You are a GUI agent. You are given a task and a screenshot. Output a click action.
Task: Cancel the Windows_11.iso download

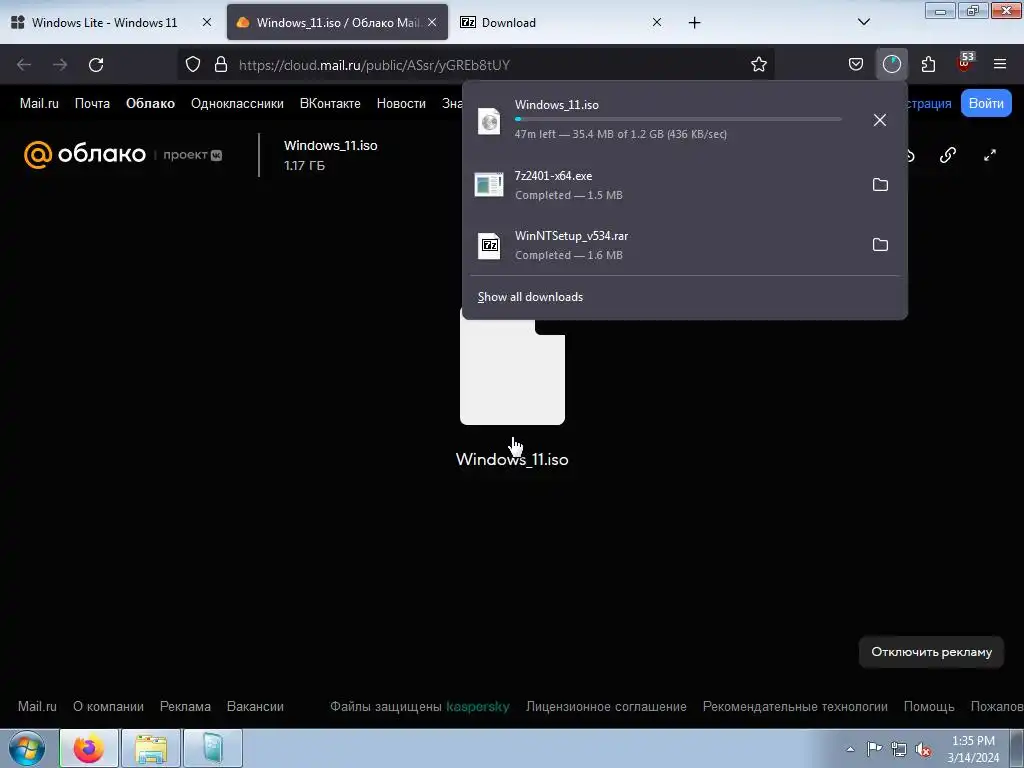pyautogui.click(x=880, y=120)
